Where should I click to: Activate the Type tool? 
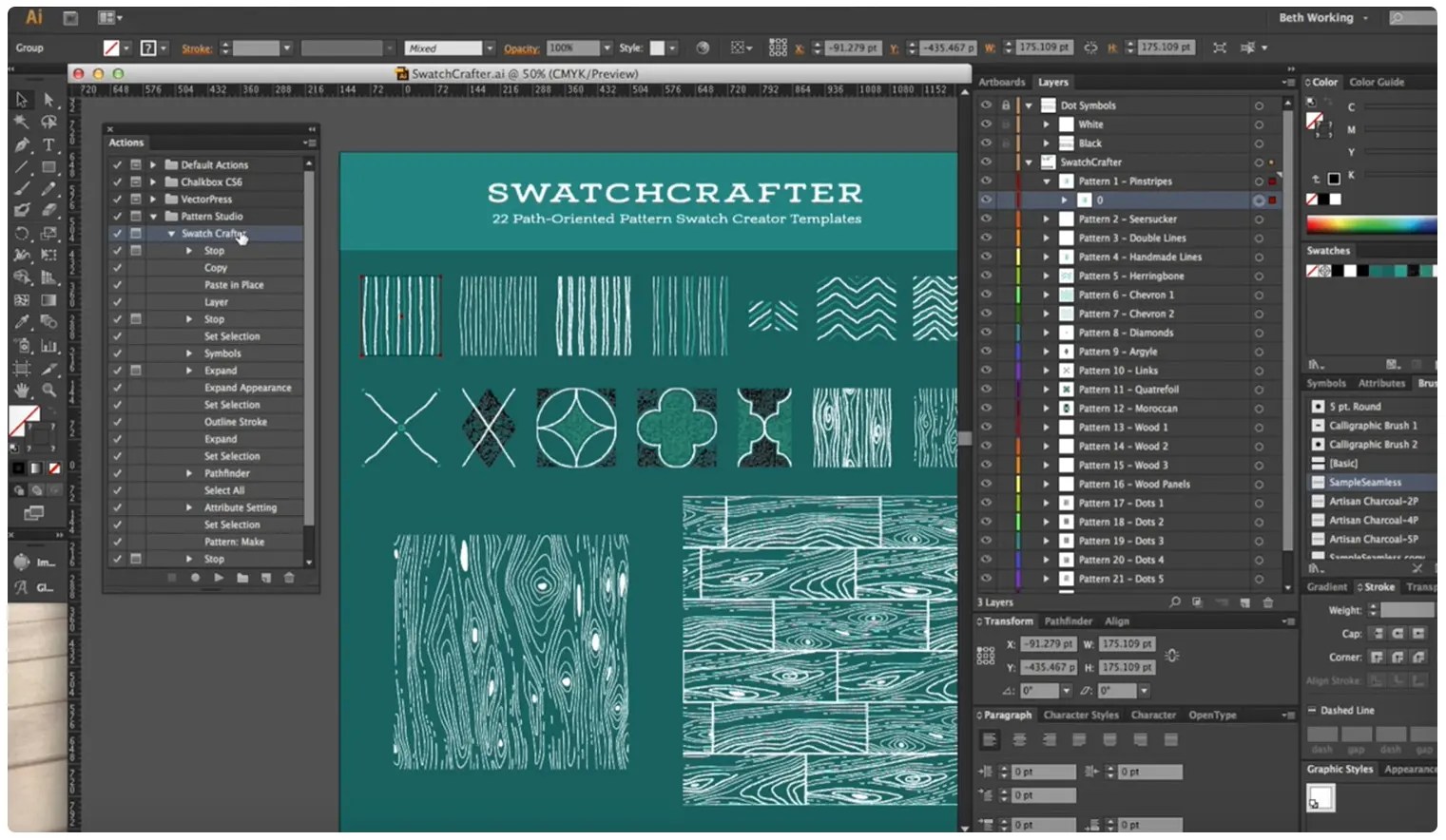(x=48, y=146)
